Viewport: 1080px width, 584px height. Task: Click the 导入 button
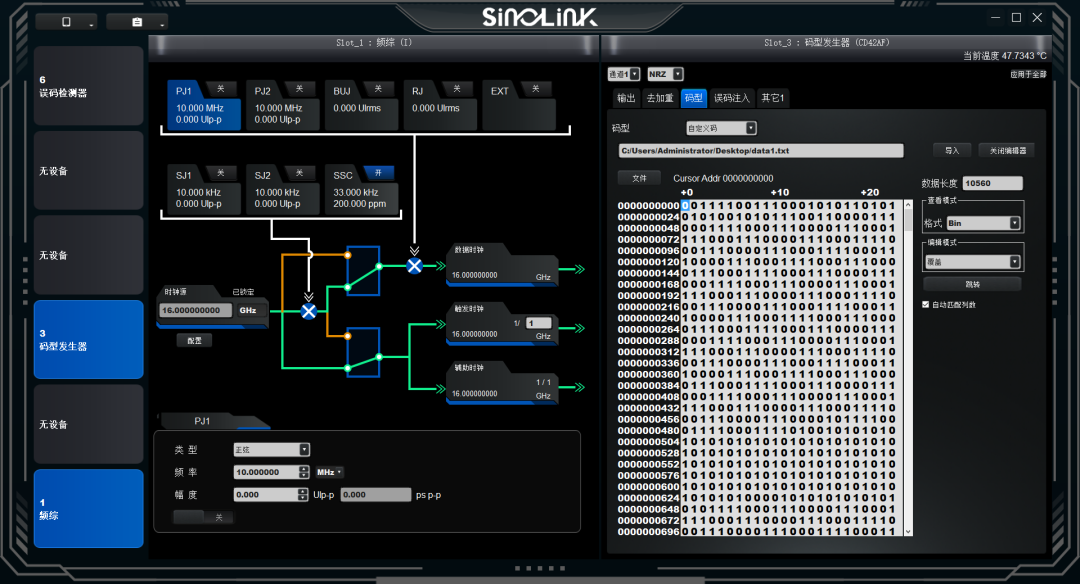(x=951, y=150)
